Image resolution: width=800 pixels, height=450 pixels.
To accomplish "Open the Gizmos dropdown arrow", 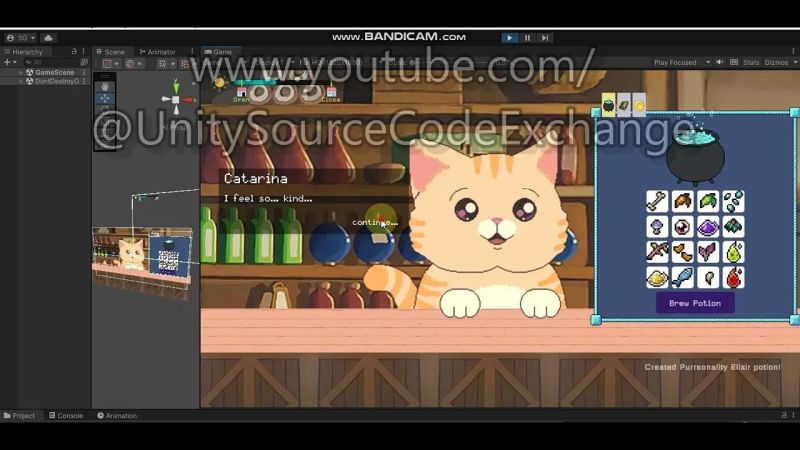I will tap(795, 62).
